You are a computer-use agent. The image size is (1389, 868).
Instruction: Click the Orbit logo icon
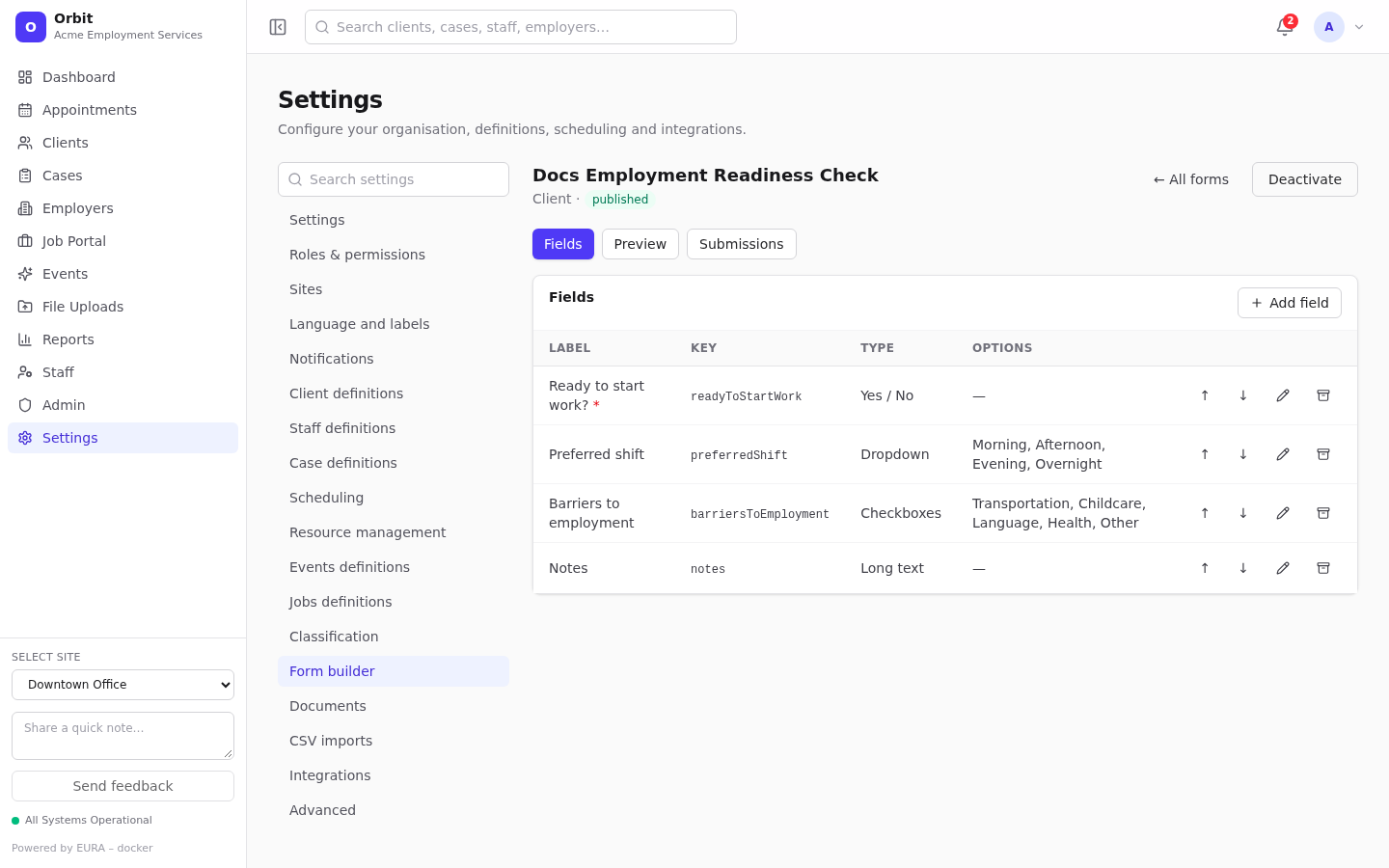(x=31, y=27)
